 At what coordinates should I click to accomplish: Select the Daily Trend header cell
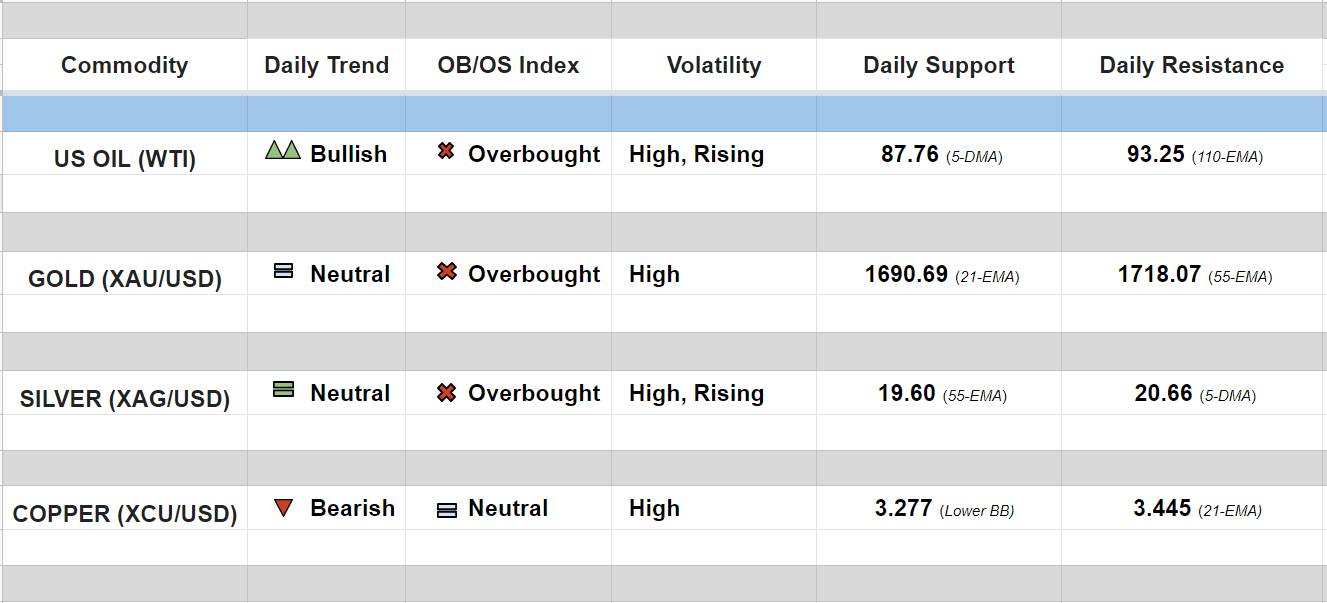326,65
